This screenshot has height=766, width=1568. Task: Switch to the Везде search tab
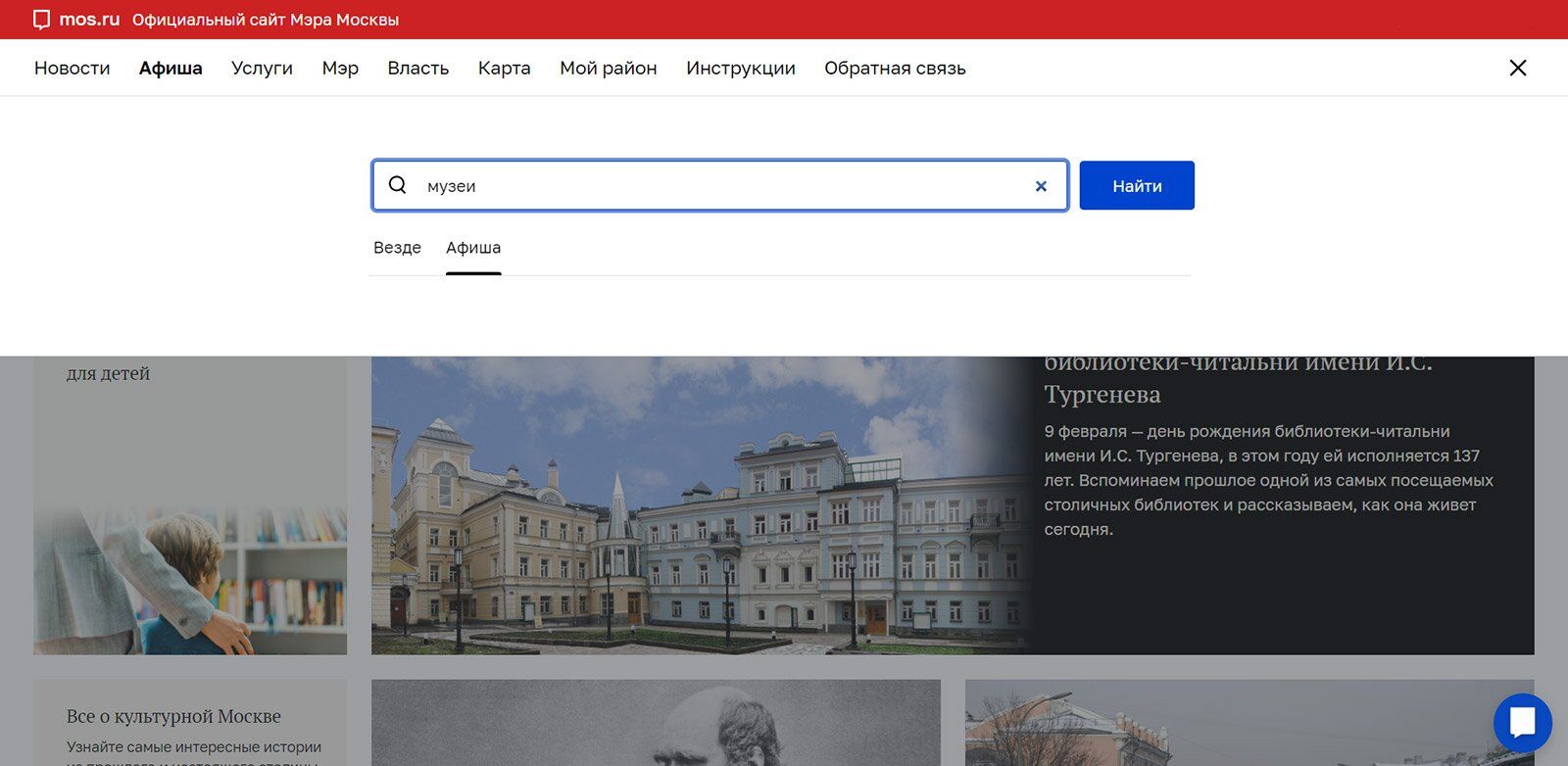pyautogui.click(x=397, y=248)
